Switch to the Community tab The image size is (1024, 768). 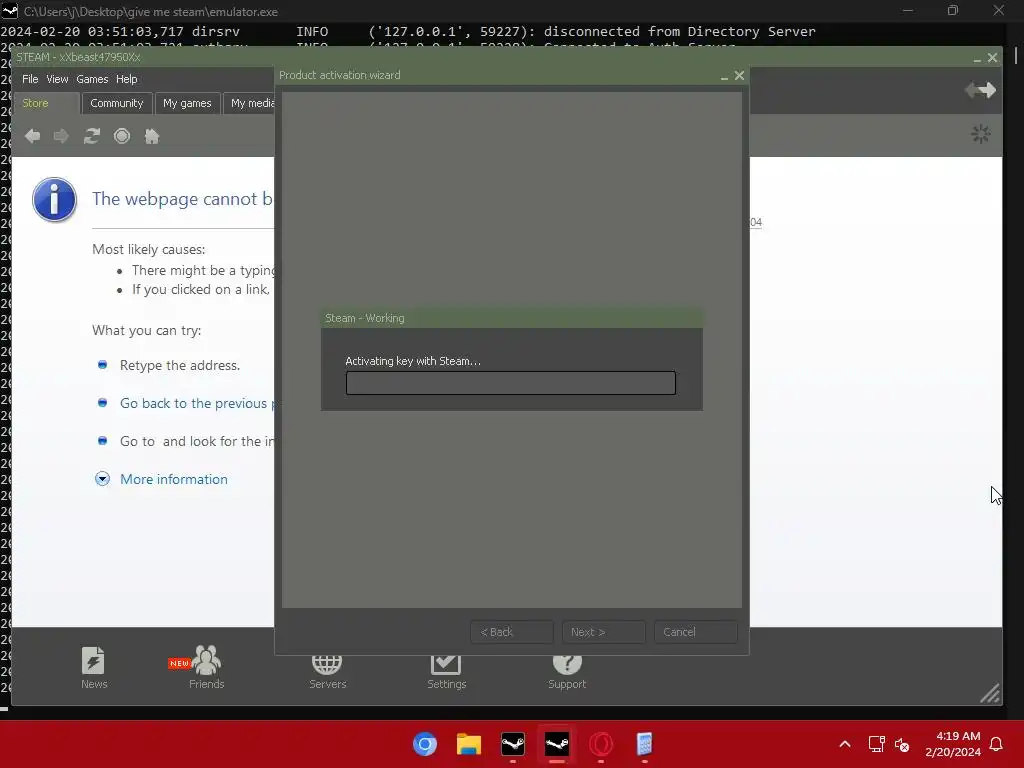click(117, 103)
